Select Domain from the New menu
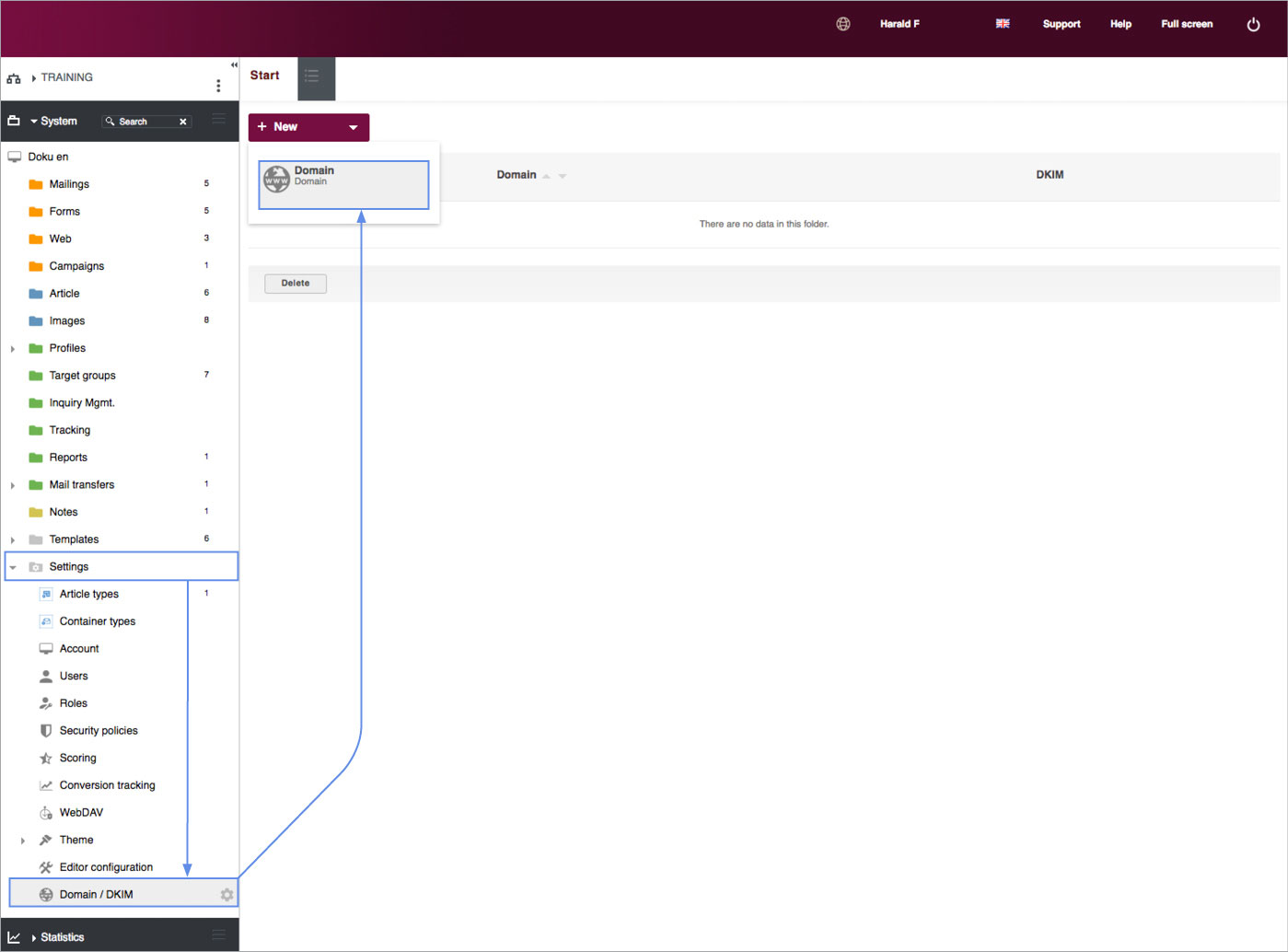The image size is (1288, 952). [342, 184]
